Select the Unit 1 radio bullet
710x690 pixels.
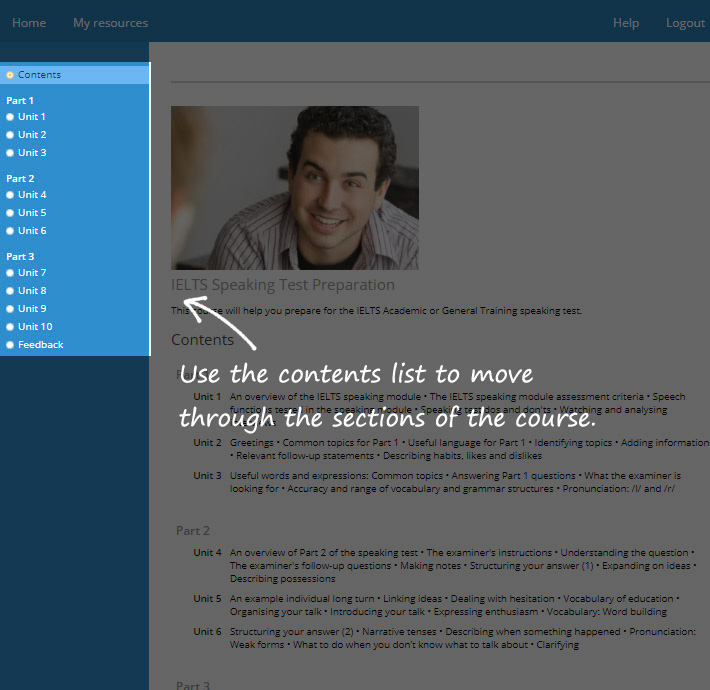click(10, 117)
